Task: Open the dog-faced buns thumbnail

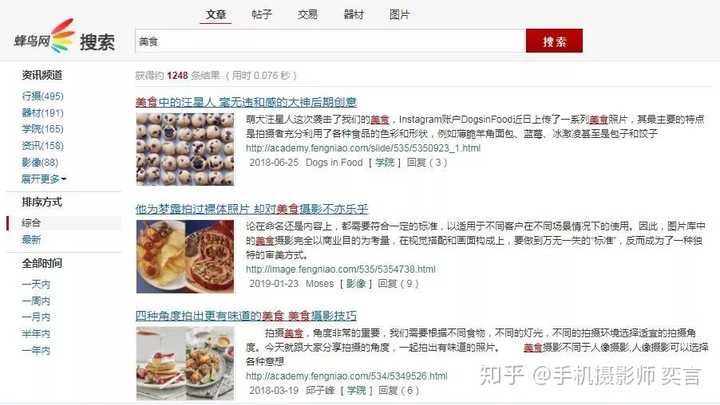Action: click(185, 149)
